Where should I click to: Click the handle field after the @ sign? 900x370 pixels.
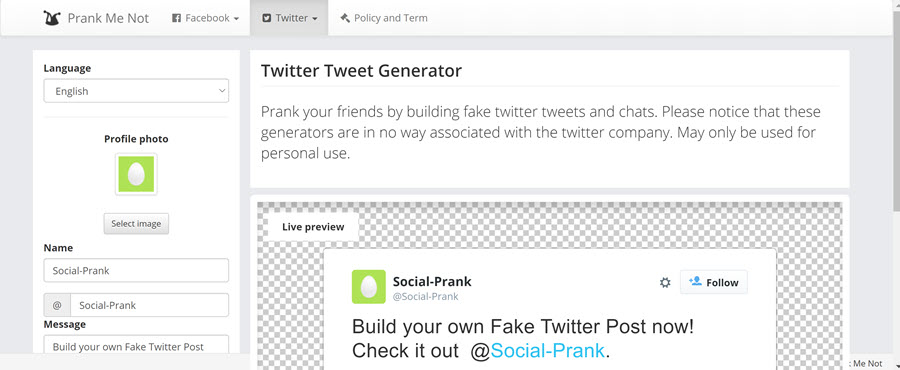[x=149, y=305]
